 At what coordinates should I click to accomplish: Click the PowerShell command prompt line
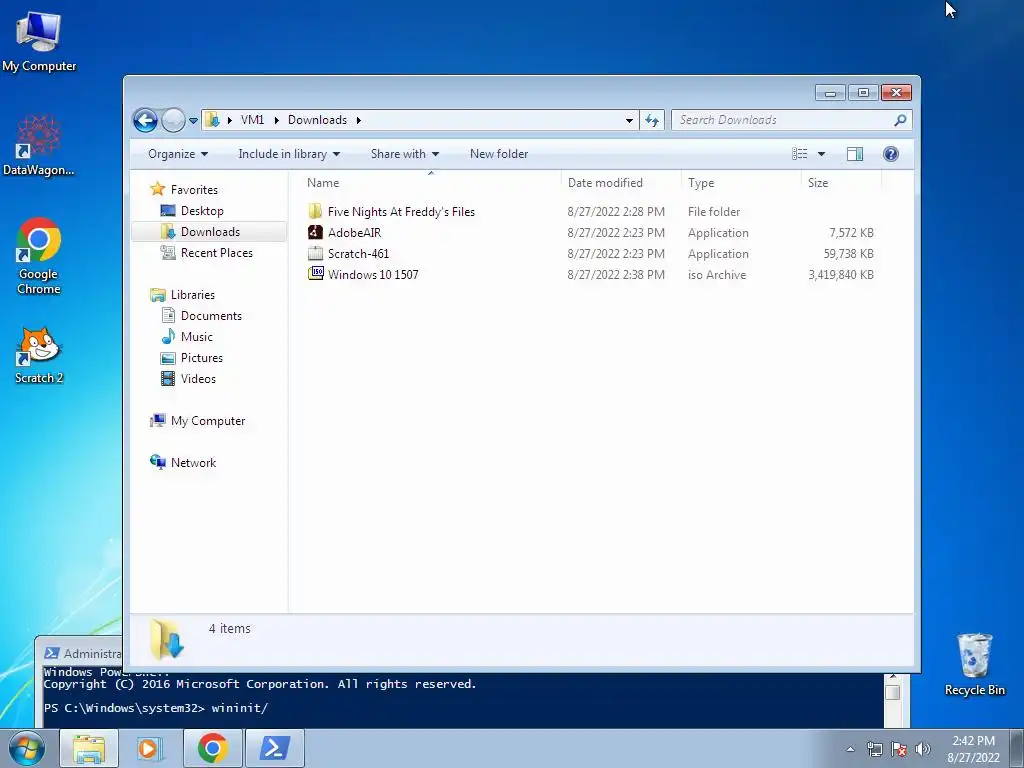(156, 708)
